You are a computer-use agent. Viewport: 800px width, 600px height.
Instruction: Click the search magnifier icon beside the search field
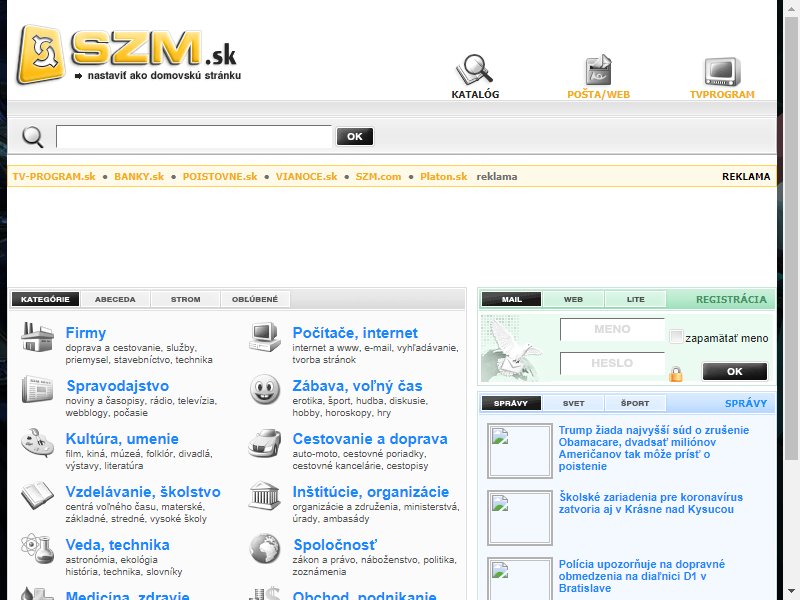coord(33,137)
